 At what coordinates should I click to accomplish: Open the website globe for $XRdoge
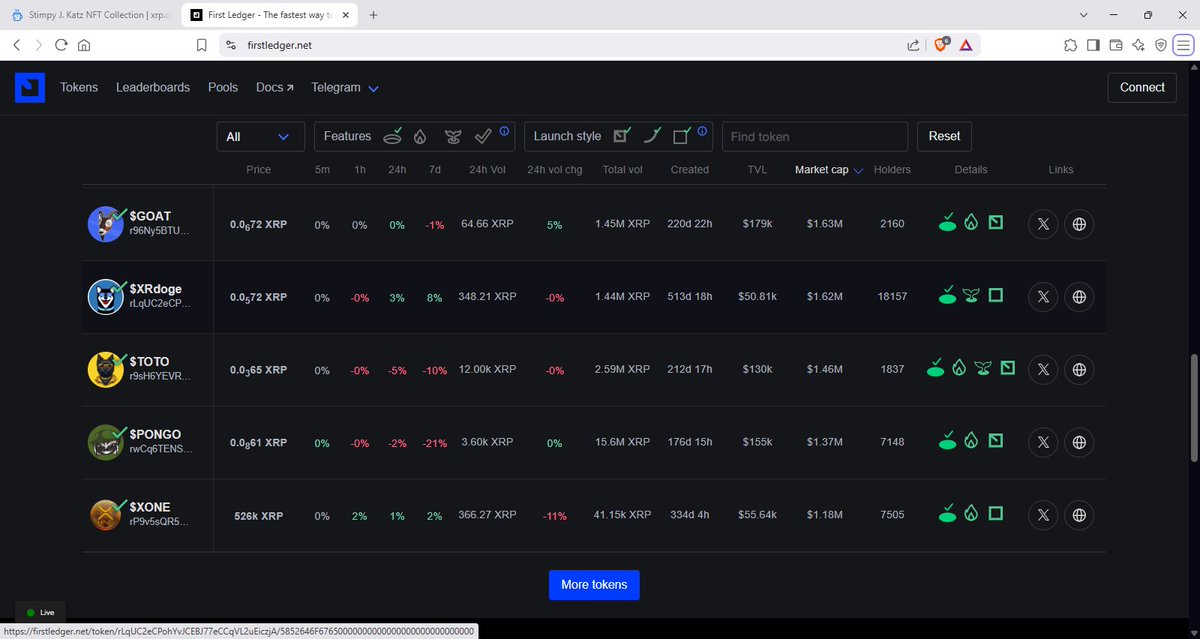[x=1079, y=297]
